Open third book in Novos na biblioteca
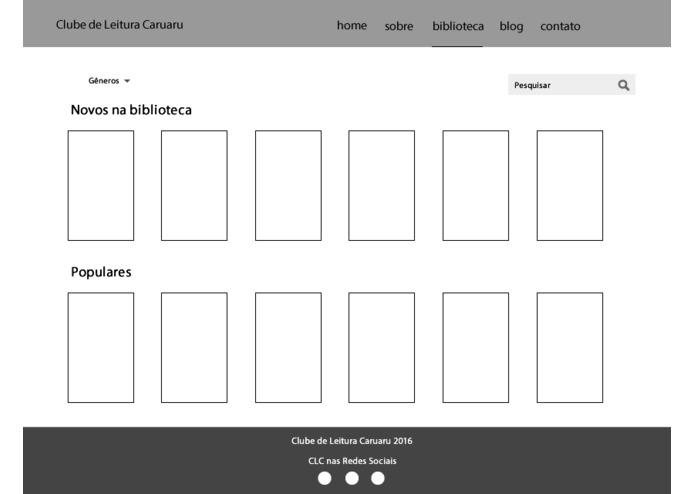 (288, 185)
